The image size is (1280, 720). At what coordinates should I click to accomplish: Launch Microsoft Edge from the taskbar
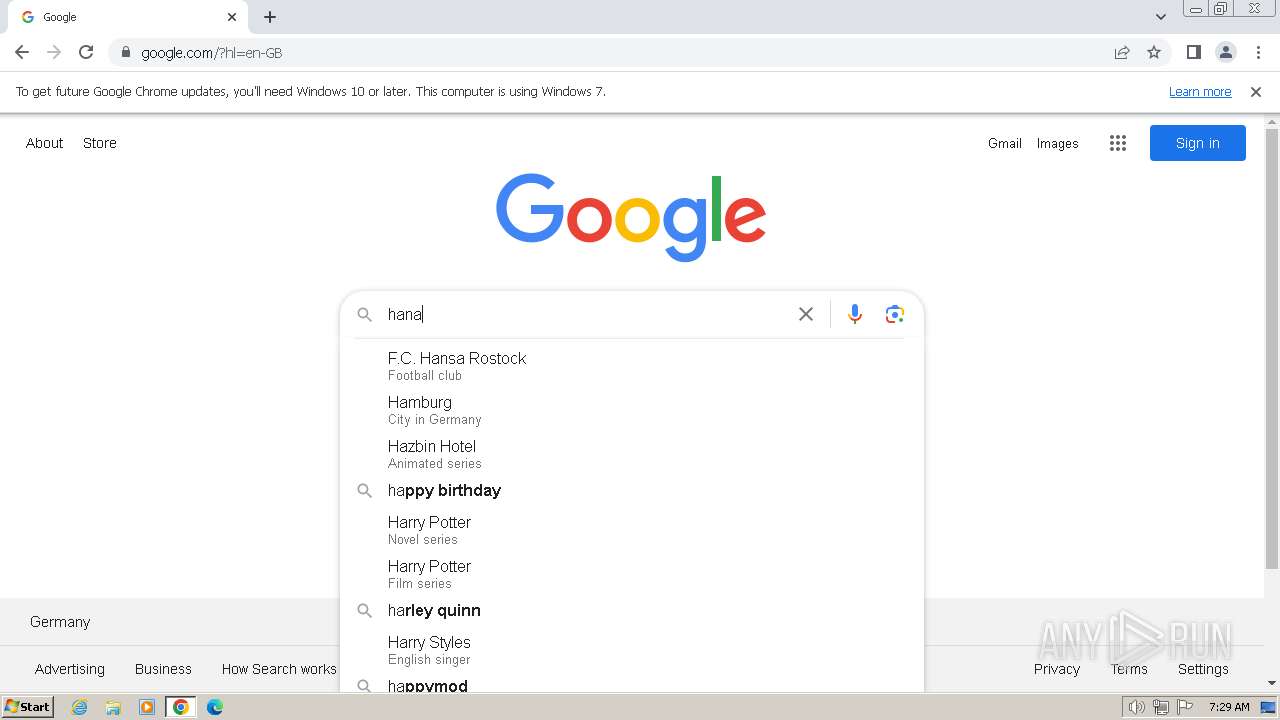[x=214, y=707]
